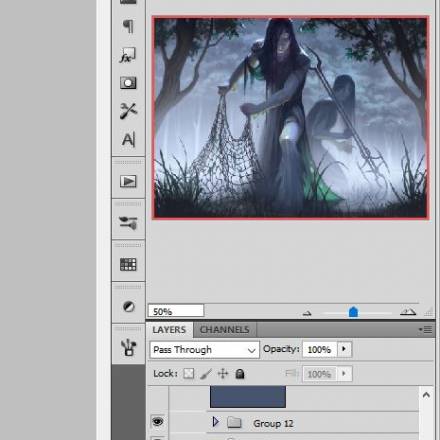This screenshot has width=440, height=440.
Task: Open the Tool Presets panel icon
Action: pyautogui.click(x=128, y=111)
